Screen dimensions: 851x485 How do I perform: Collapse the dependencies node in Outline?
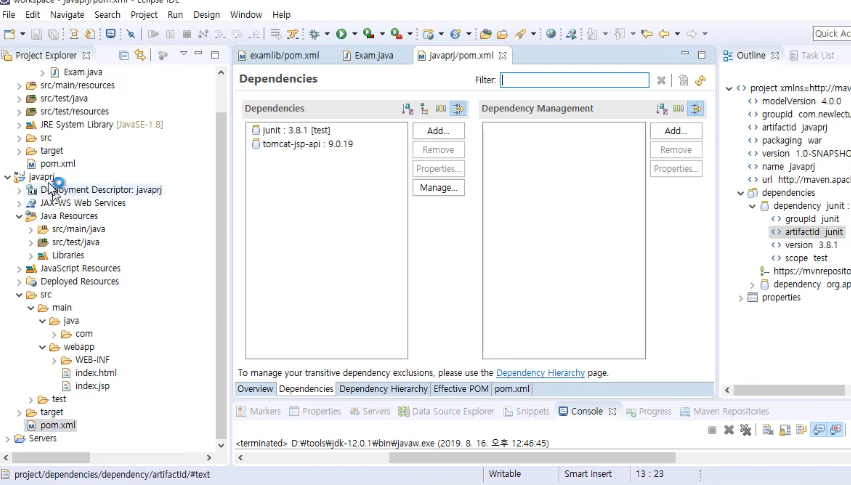point(740,193)
